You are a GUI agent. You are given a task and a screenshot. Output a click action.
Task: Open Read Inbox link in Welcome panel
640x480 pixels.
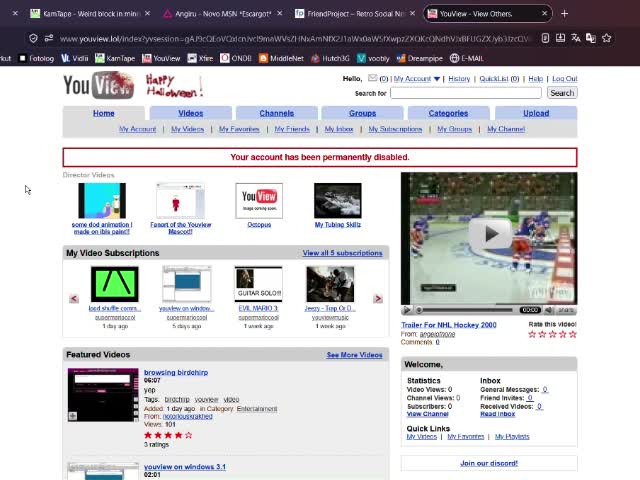coord(498,414)
